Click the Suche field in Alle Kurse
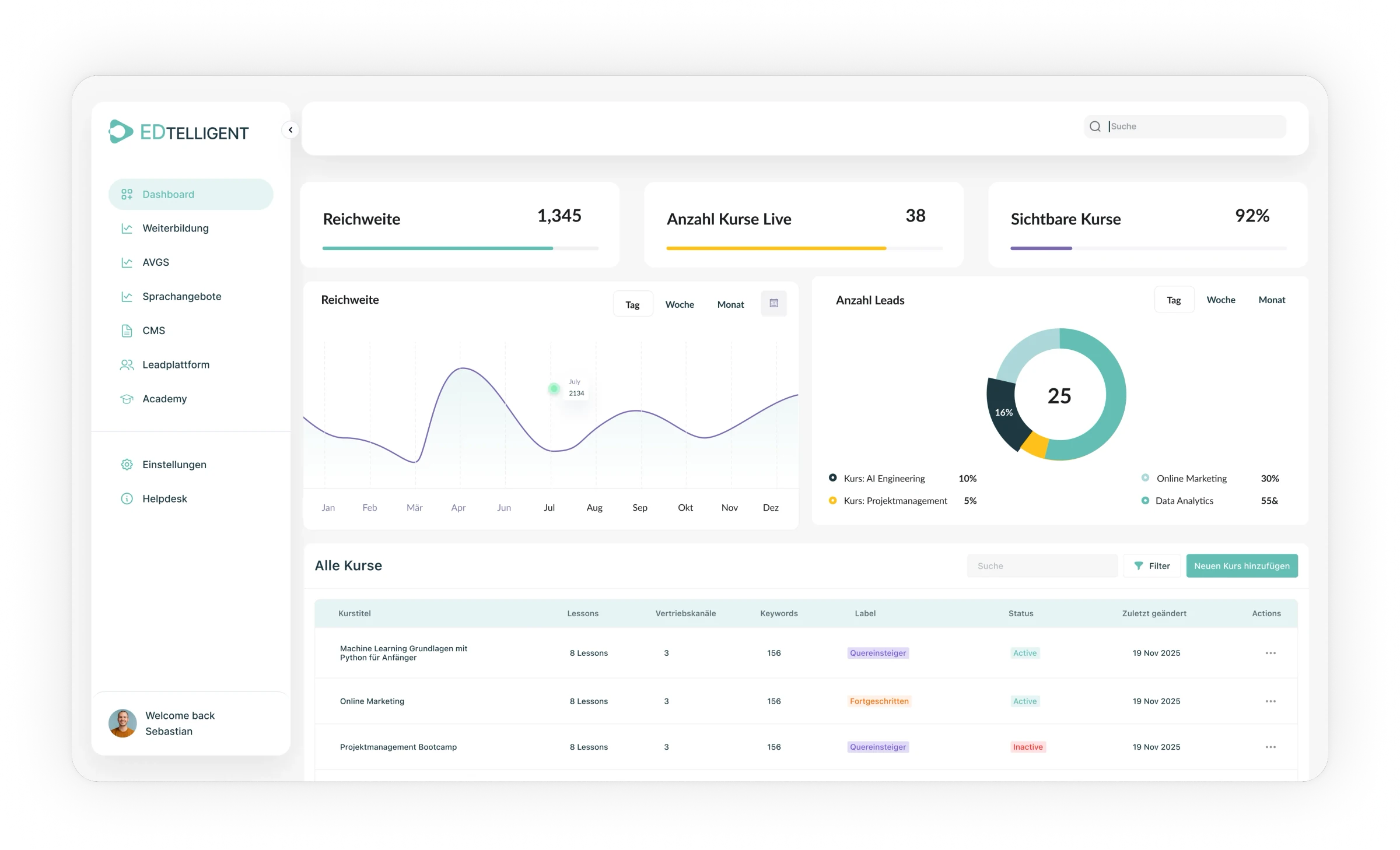This screenshot has height=850, width=1400. click(1042, 566)
